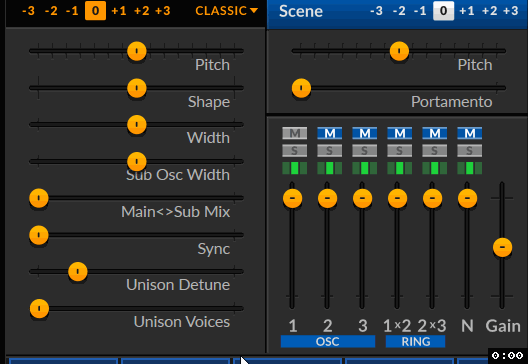This screenshot has height=364, width=528.
Task: Select oscillator octave +1
Action: 119,11
